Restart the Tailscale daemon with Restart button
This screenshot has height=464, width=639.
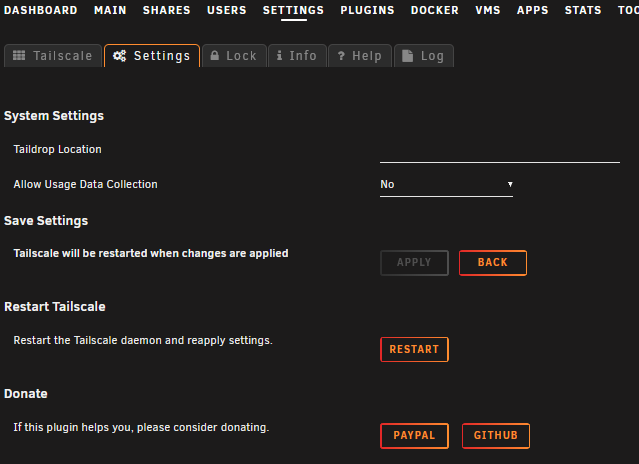[414, 350]
